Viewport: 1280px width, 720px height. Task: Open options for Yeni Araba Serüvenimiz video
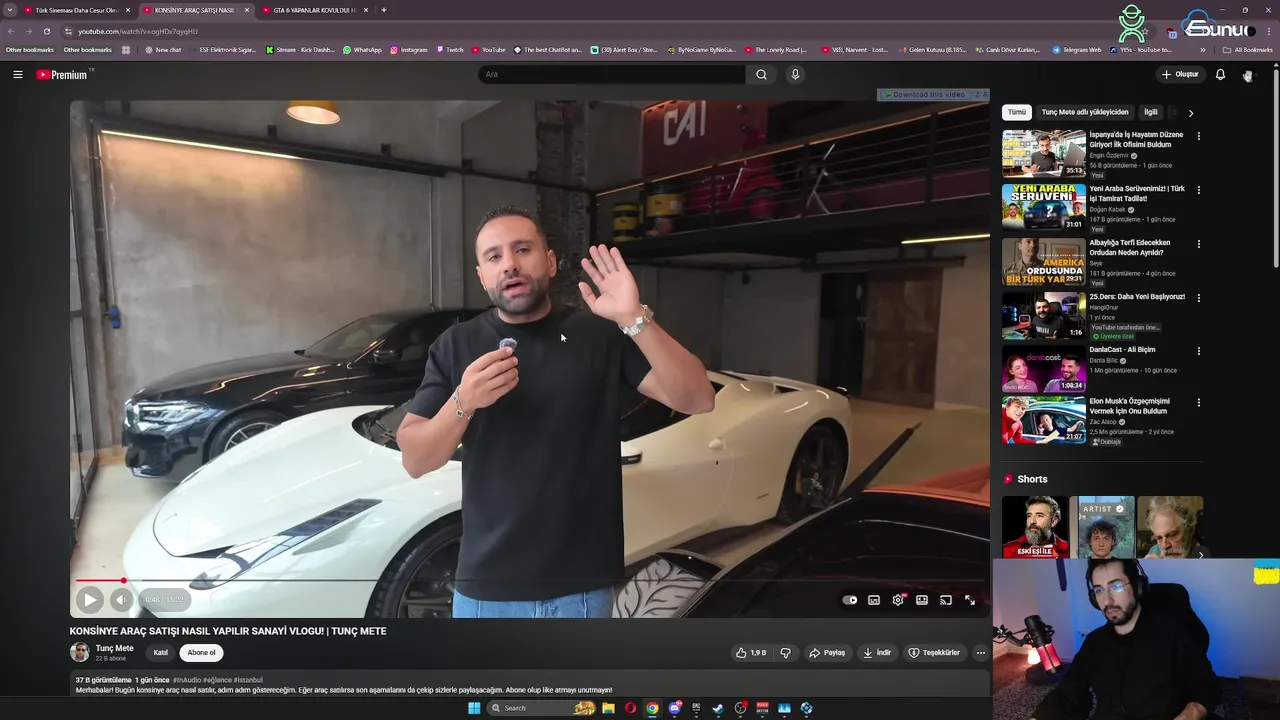click(x=1199, y=190)
